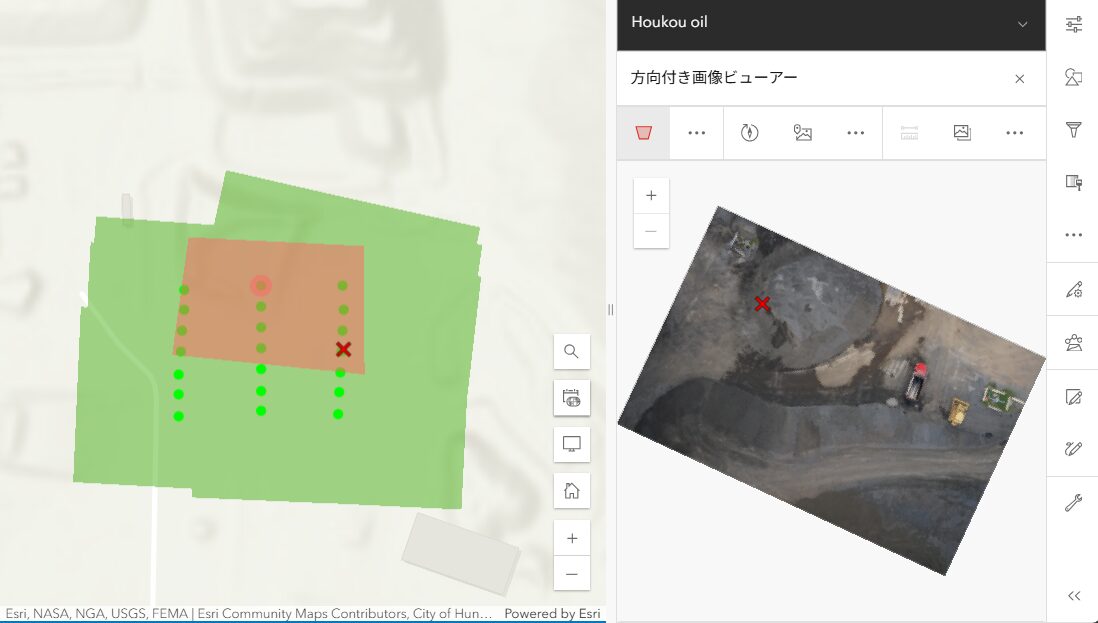
Task: Open the filter funnel icon in sidebar
Action: [x=1074, y=129]
